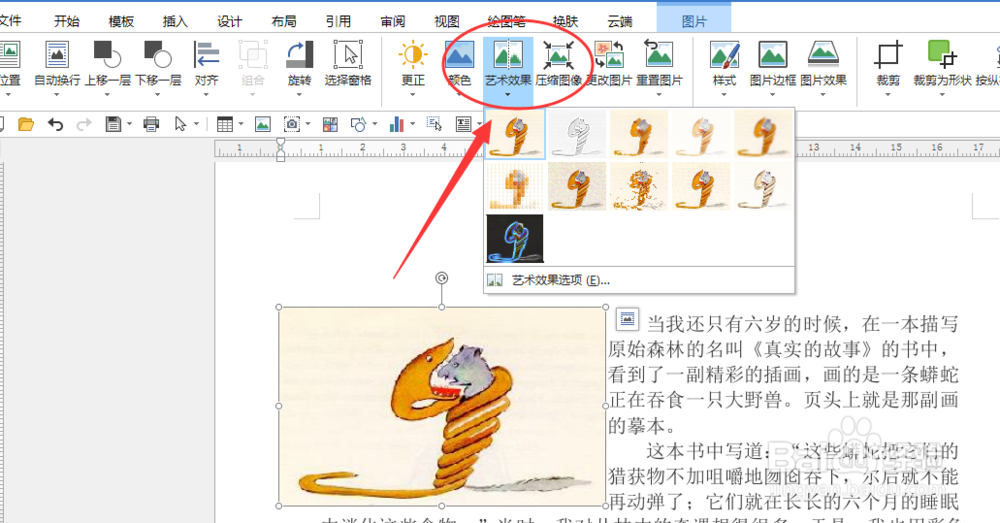Open the table icon dropdown arrow

tap(240, 124)
